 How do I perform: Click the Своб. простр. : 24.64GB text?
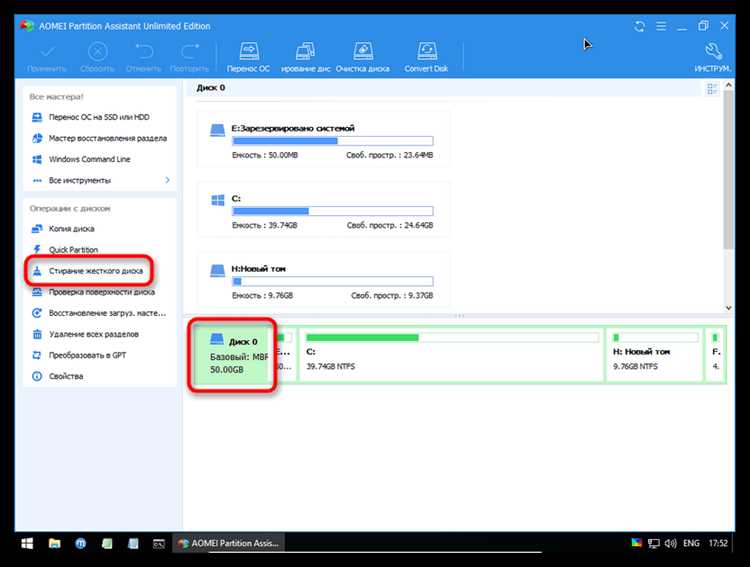[390, 225]
